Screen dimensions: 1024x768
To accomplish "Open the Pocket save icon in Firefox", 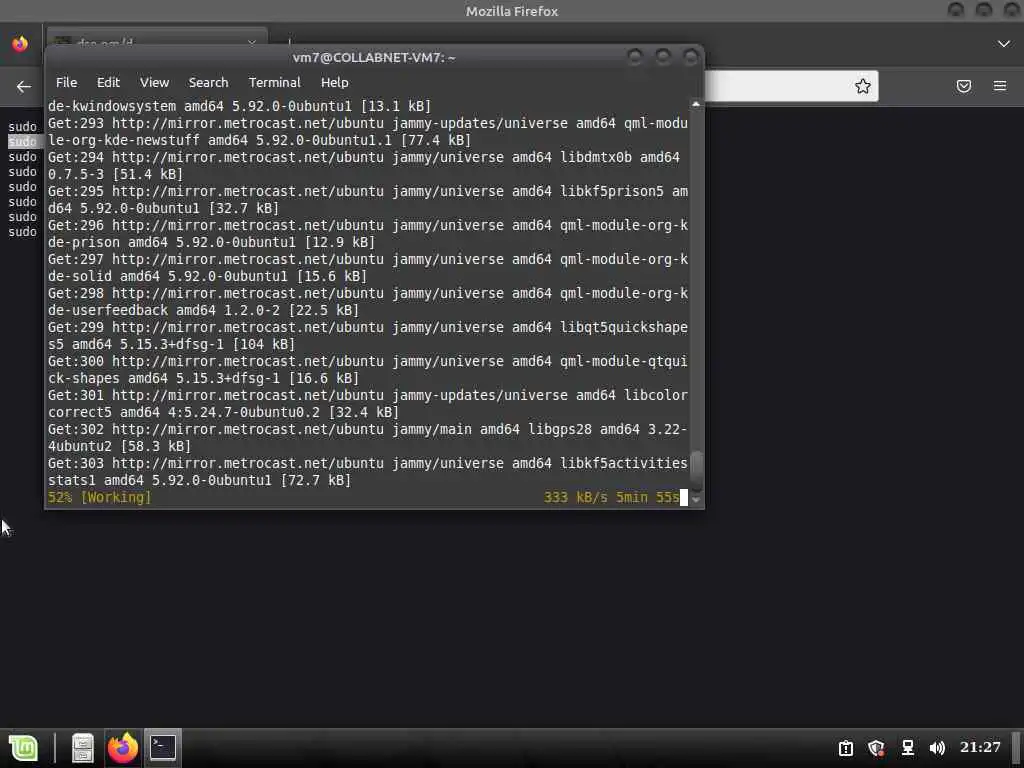I will click(963, 86).
